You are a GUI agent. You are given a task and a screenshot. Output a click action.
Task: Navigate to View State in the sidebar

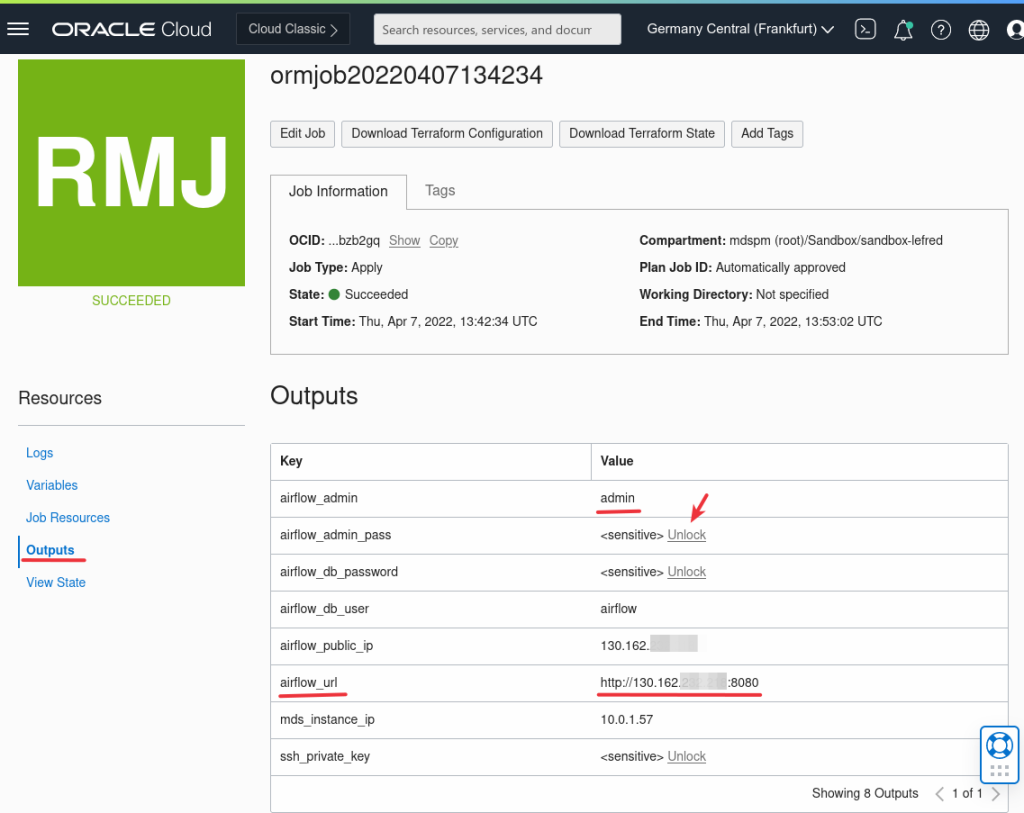pyautogui.click(x=55, y=582)
